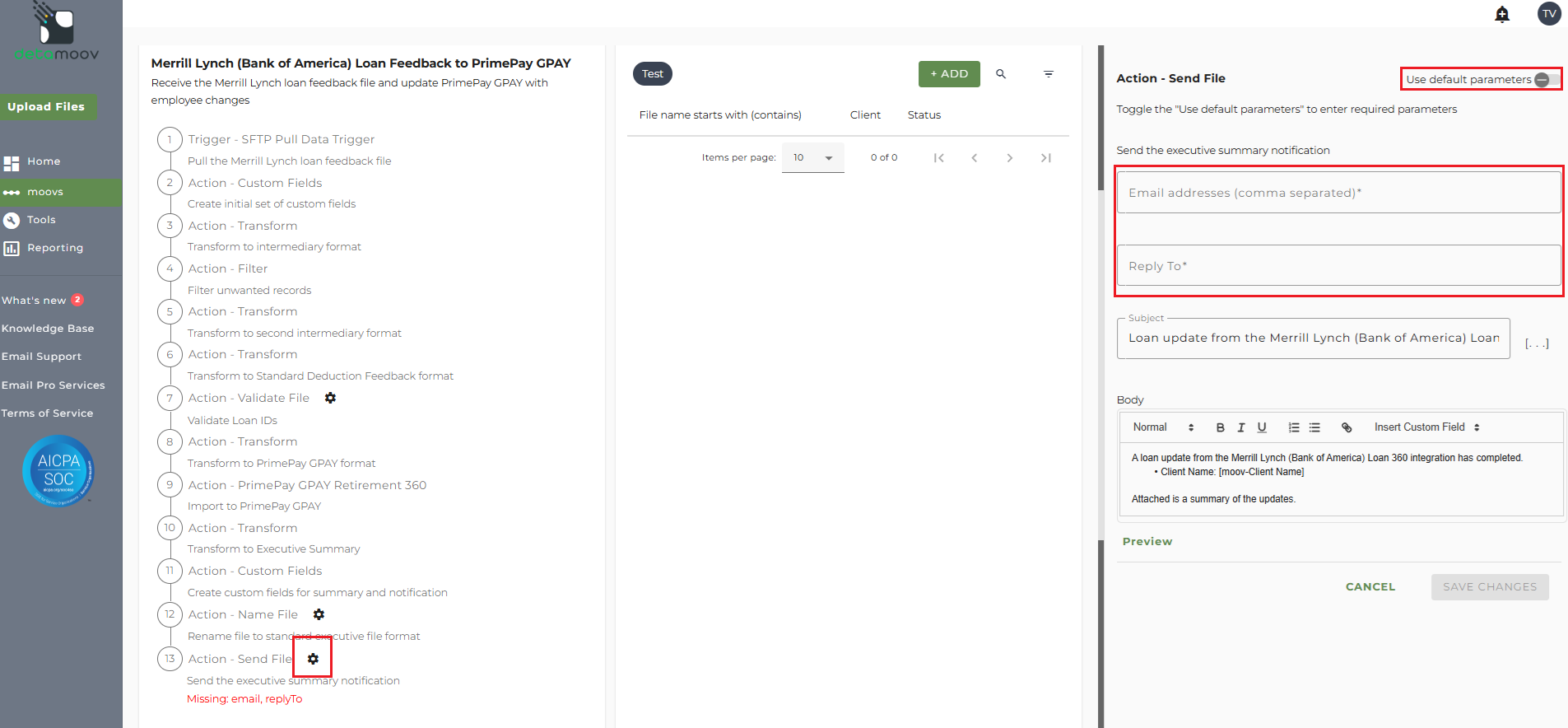Viewport: 1568px width, 728px height.
Task: Go to the next page of results
Action: 1010,157
